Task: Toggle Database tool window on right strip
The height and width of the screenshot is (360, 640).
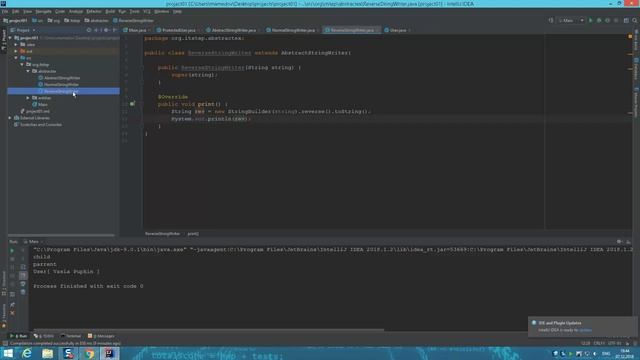Action: click(636, 69)
